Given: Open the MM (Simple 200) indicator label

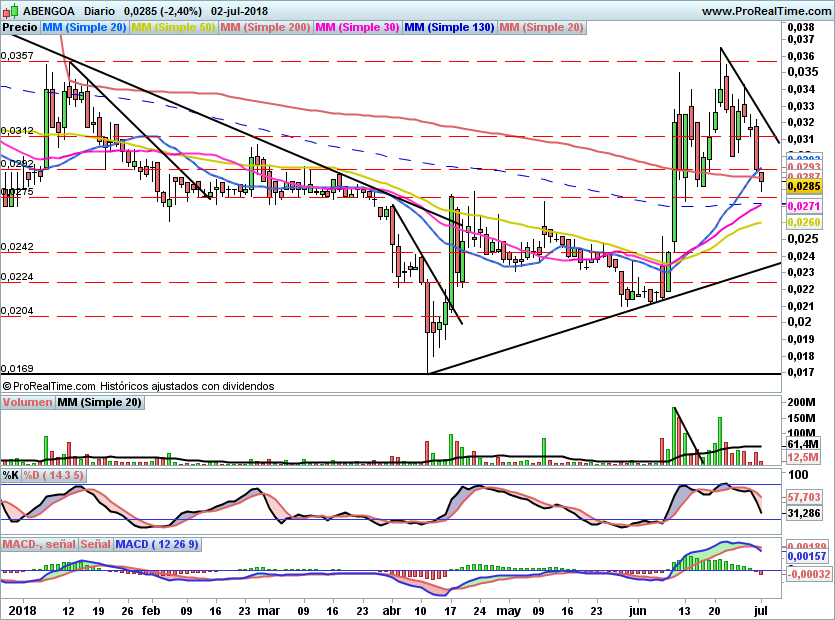Looking at the screenshot, I should click(265, 27).
